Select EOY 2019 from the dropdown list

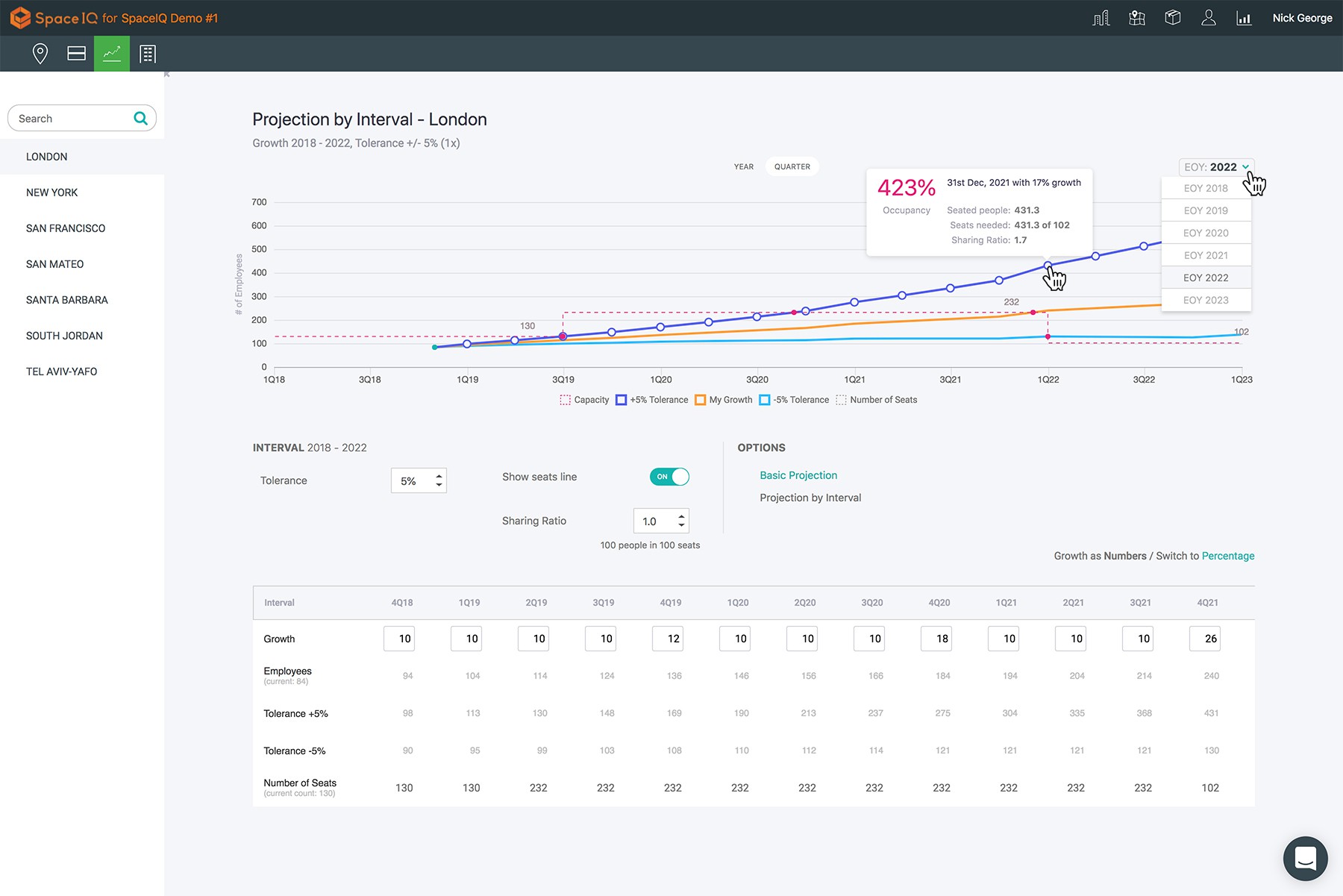1205,210
